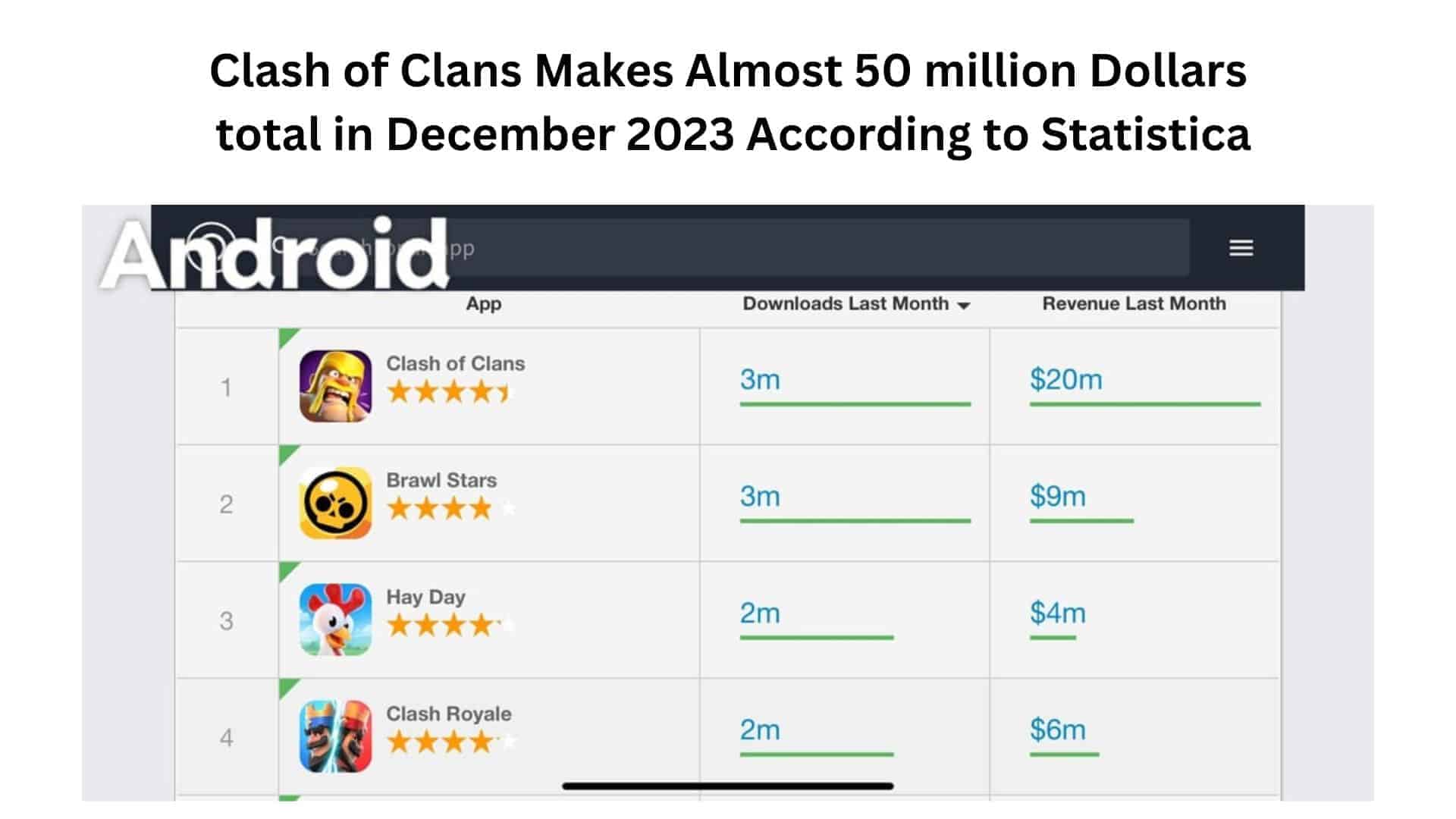
Task: Click the Revenue Last Month column header
Action: pos(1134,303)
